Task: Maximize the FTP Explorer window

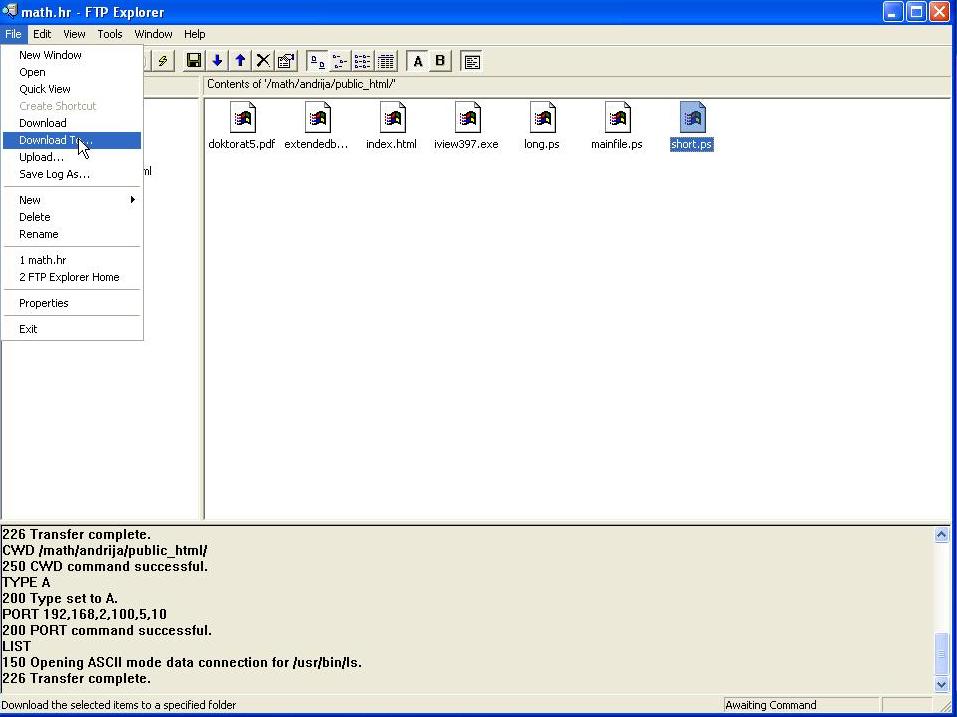Action: [x=916, y=12]
